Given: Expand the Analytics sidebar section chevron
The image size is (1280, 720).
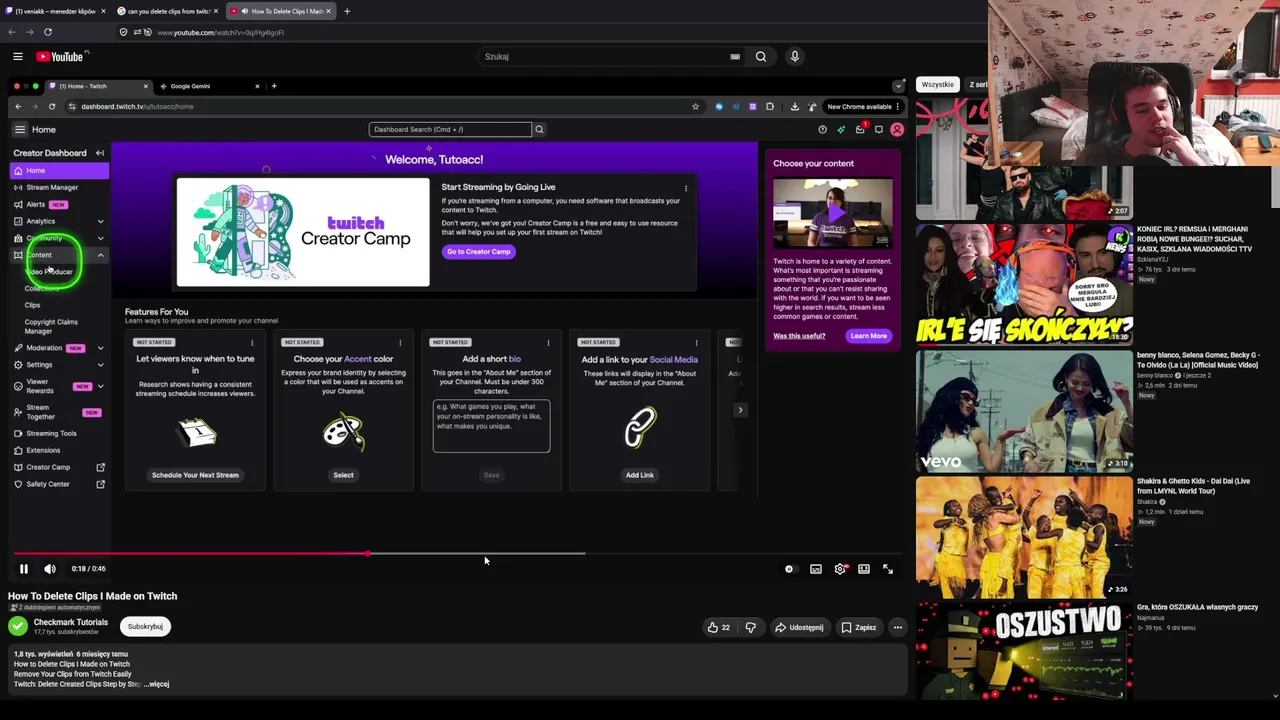Looking at the screenshot, I should tap(100, 221).
